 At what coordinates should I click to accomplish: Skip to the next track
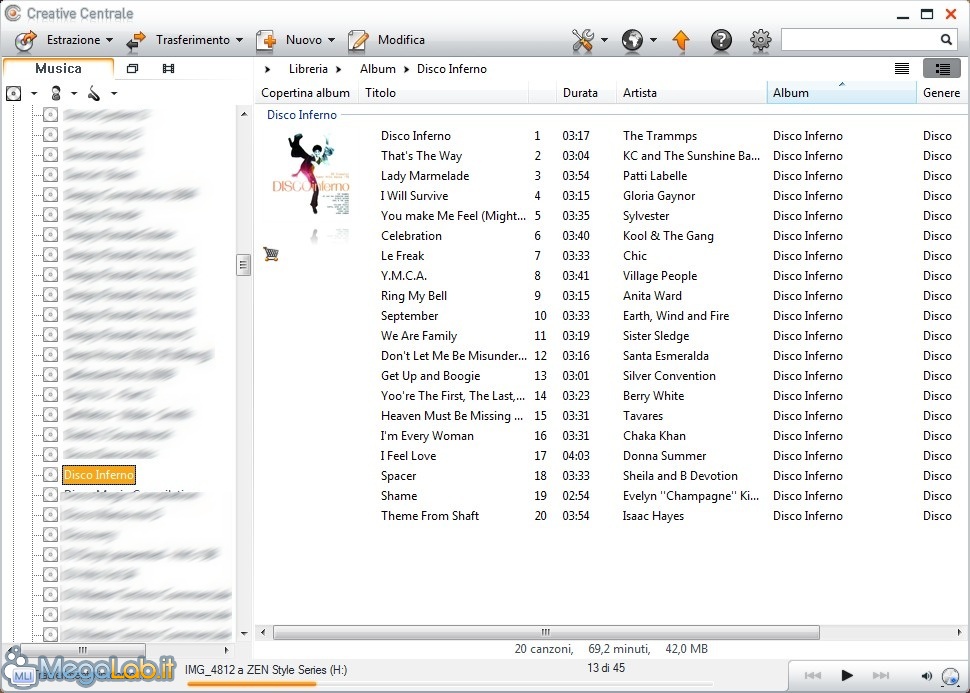(x=881, y=675)
